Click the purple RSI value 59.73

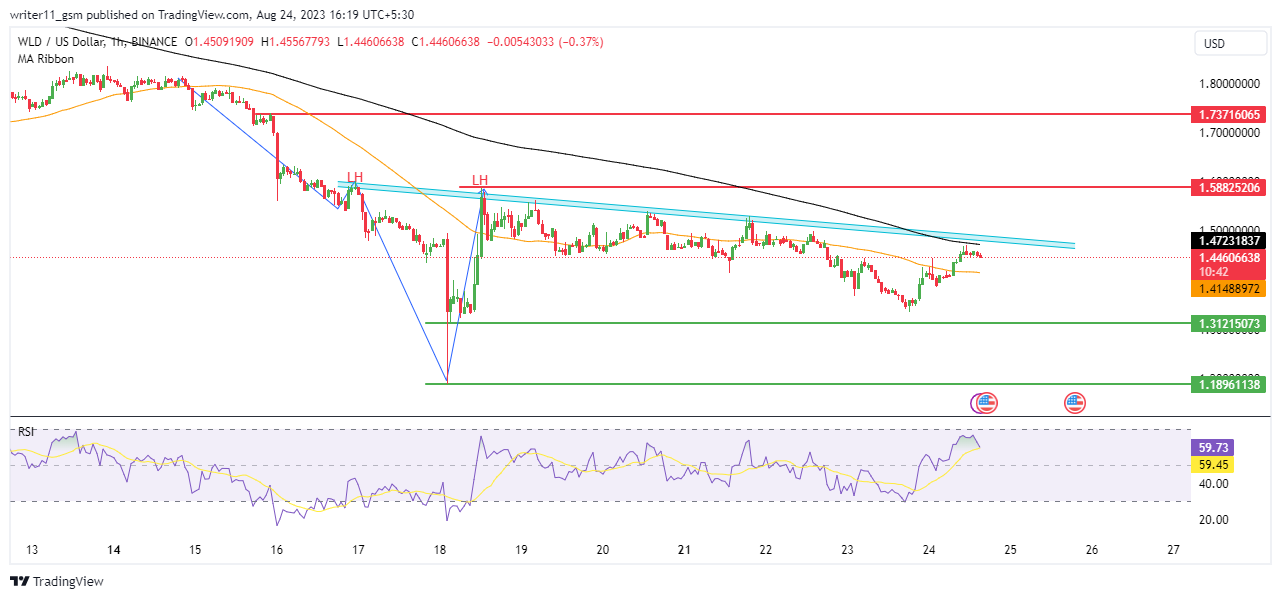1213,448
